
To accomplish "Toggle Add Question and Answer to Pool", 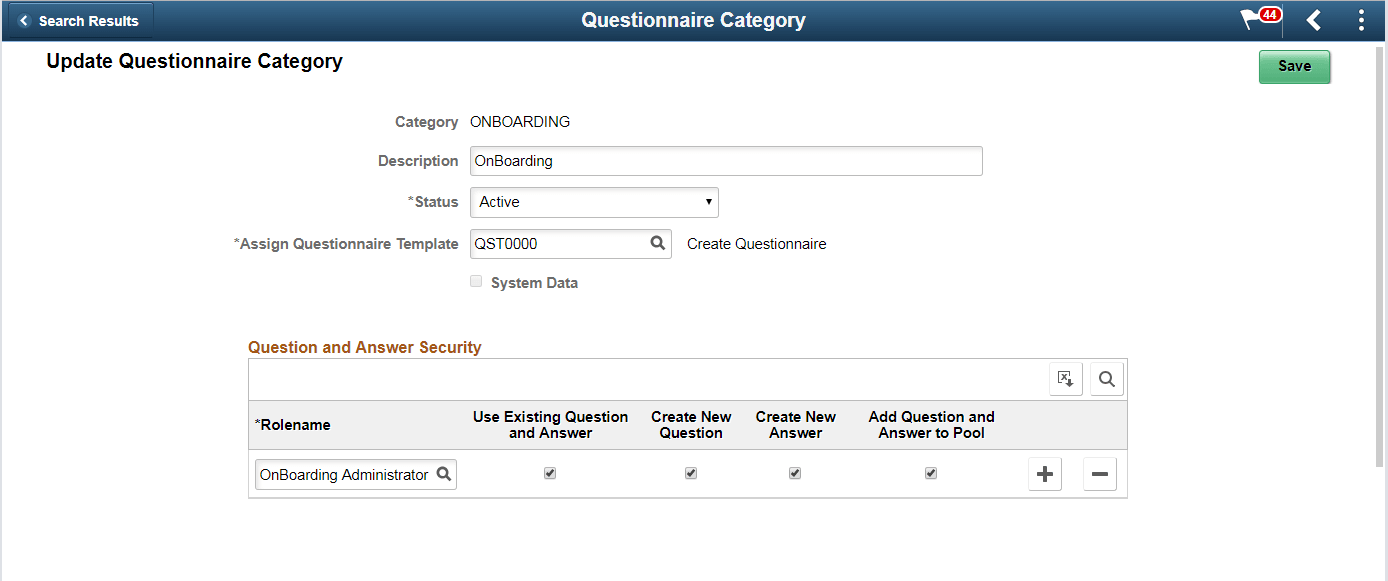I will click(x=931, y=472).
